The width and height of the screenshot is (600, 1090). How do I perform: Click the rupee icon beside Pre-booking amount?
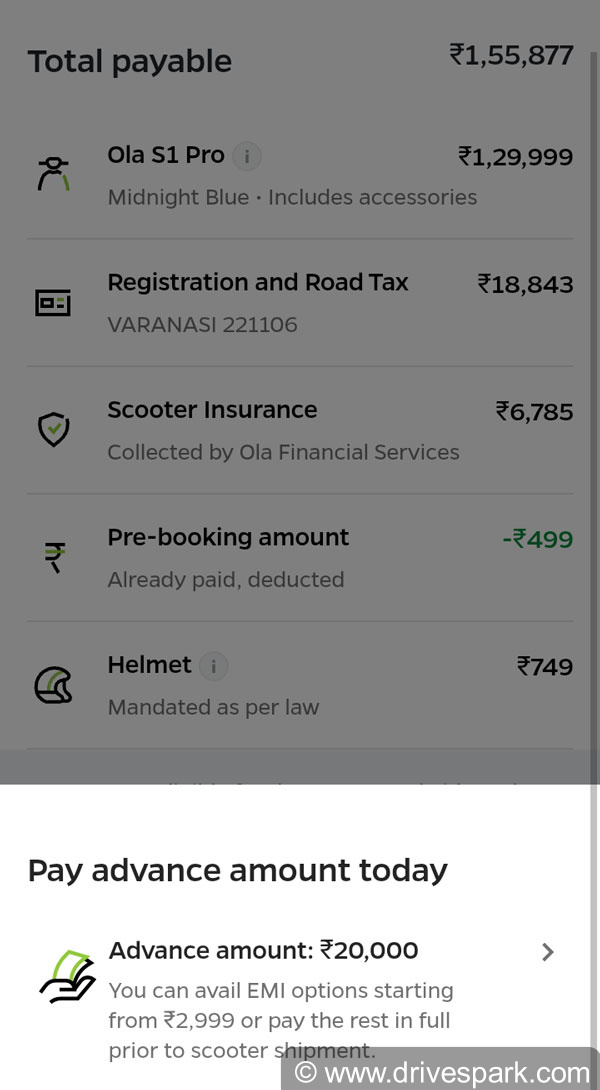tap(52, 555)
